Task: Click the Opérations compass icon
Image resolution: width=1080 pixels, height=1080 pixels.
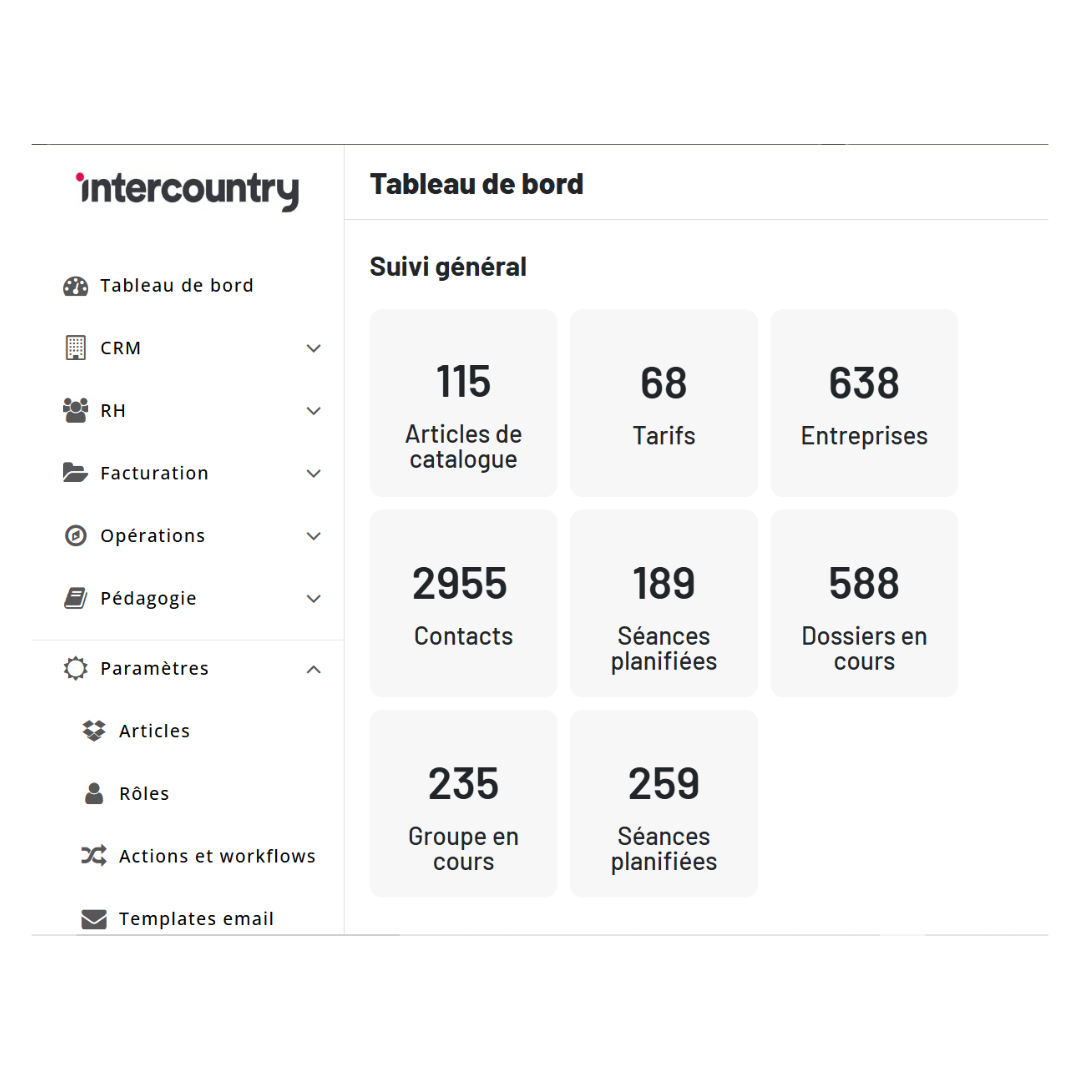Action: tap(75, 536)
